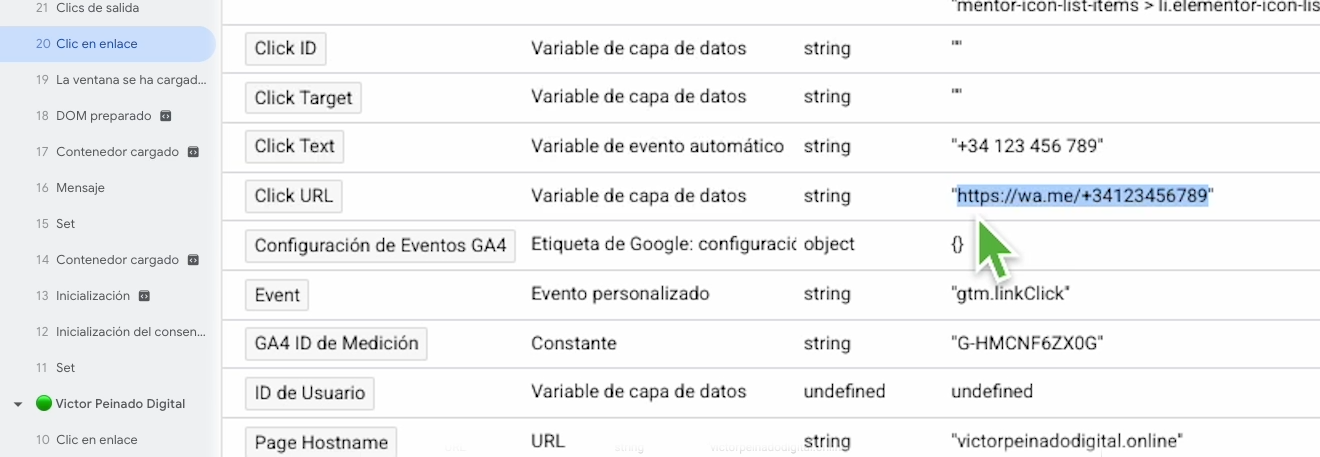Screen dimensions: 1320x457
Task: Click the GA4 ID de Medición button
Action: click(336, 343)
